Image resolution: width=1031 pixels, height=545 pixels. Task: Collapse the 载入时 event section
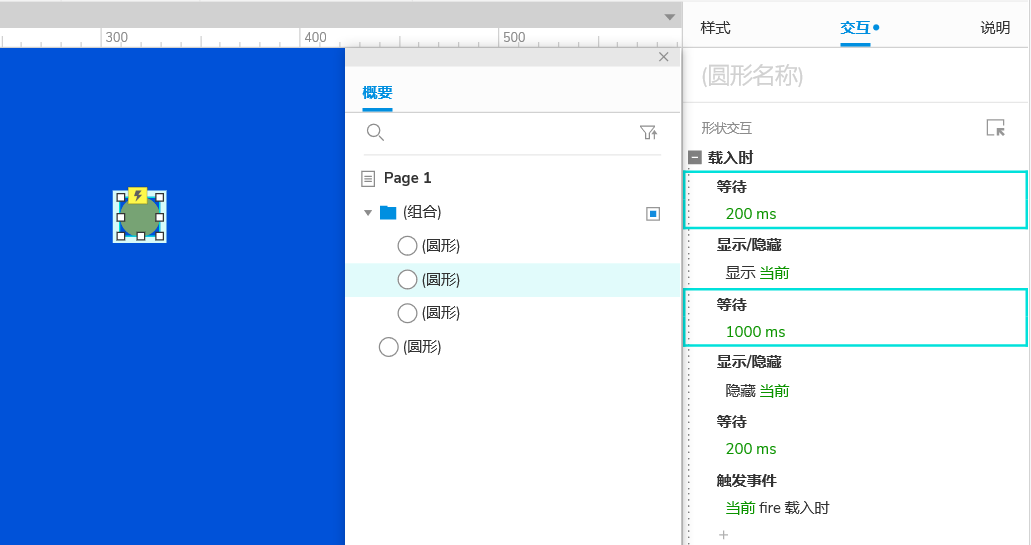(695, 158)
